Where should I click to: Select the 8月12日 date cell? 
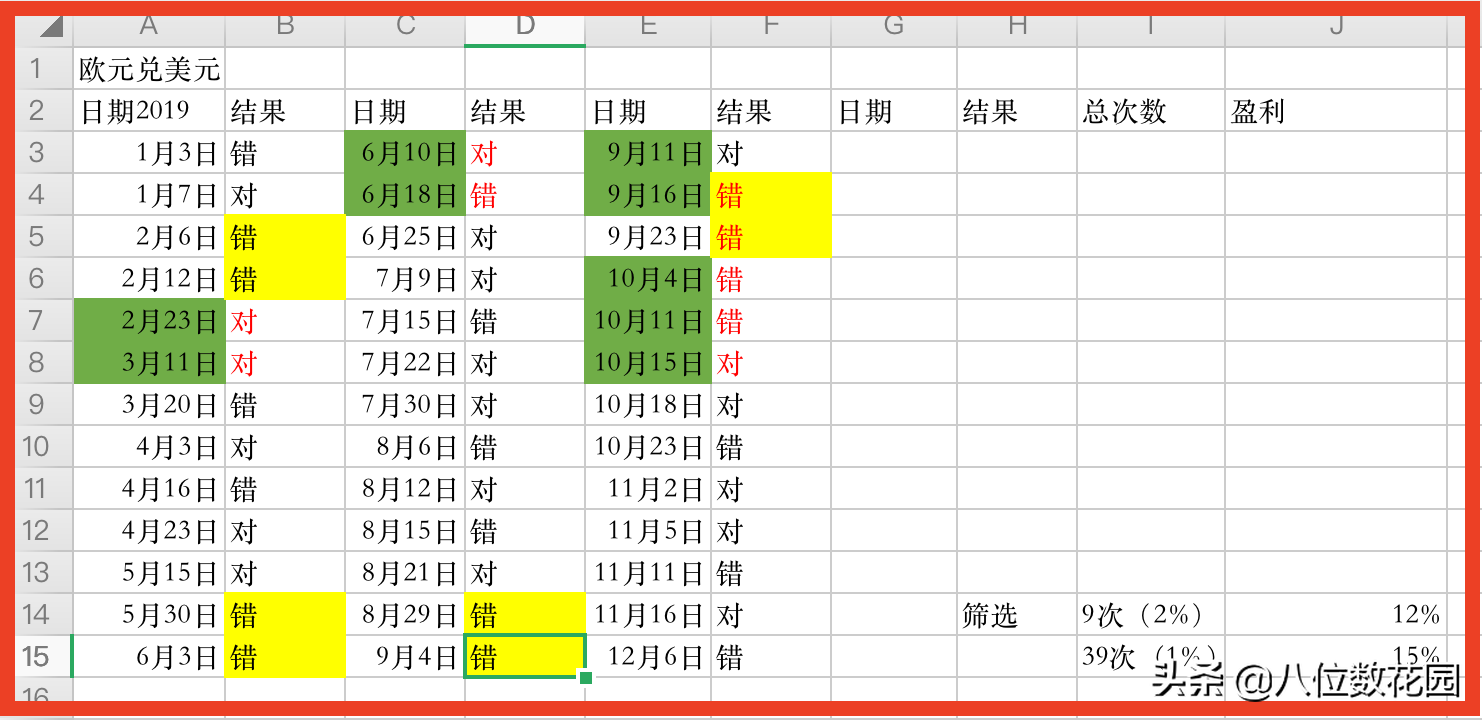click(405, 489)
